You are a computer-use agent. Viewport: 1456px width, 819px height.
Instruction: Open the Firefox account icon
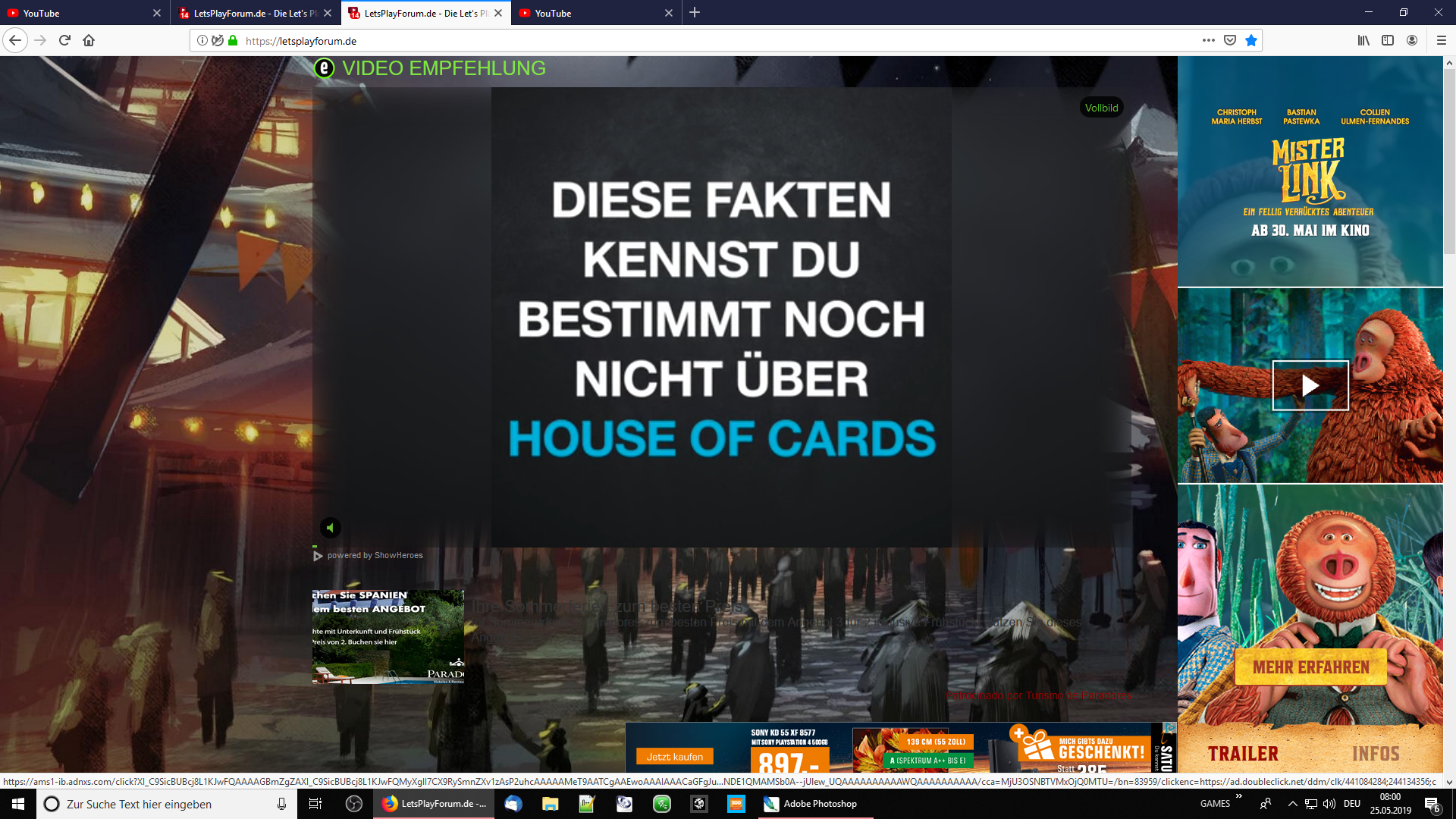1412,40
